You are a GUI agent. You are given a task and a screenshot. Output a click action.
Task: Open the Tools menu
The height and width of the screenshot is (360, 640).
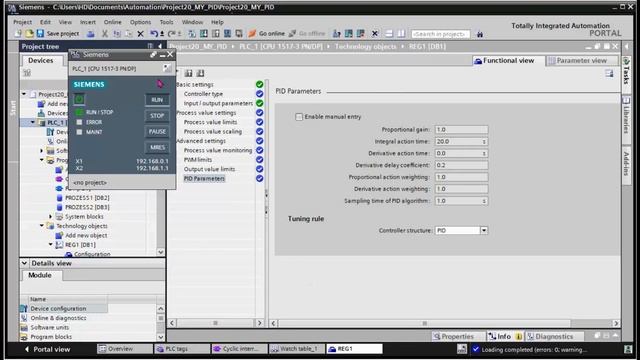[167, 22]
